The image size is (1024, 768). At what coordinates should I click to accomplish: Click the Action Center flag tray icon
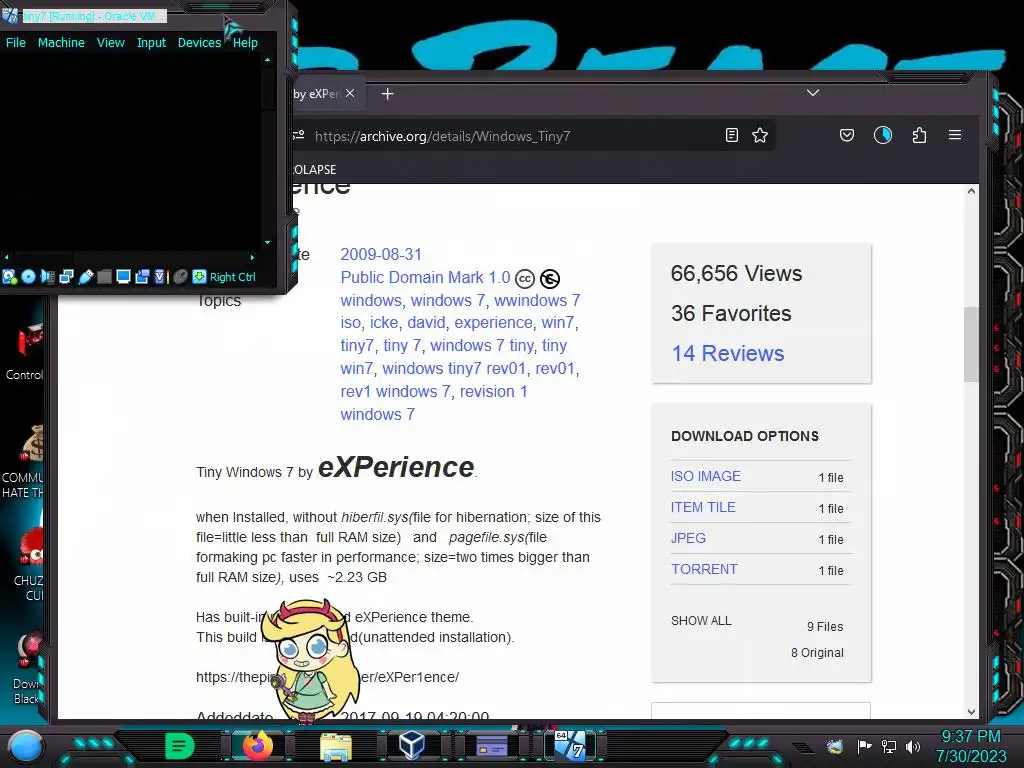coord(864,746)
